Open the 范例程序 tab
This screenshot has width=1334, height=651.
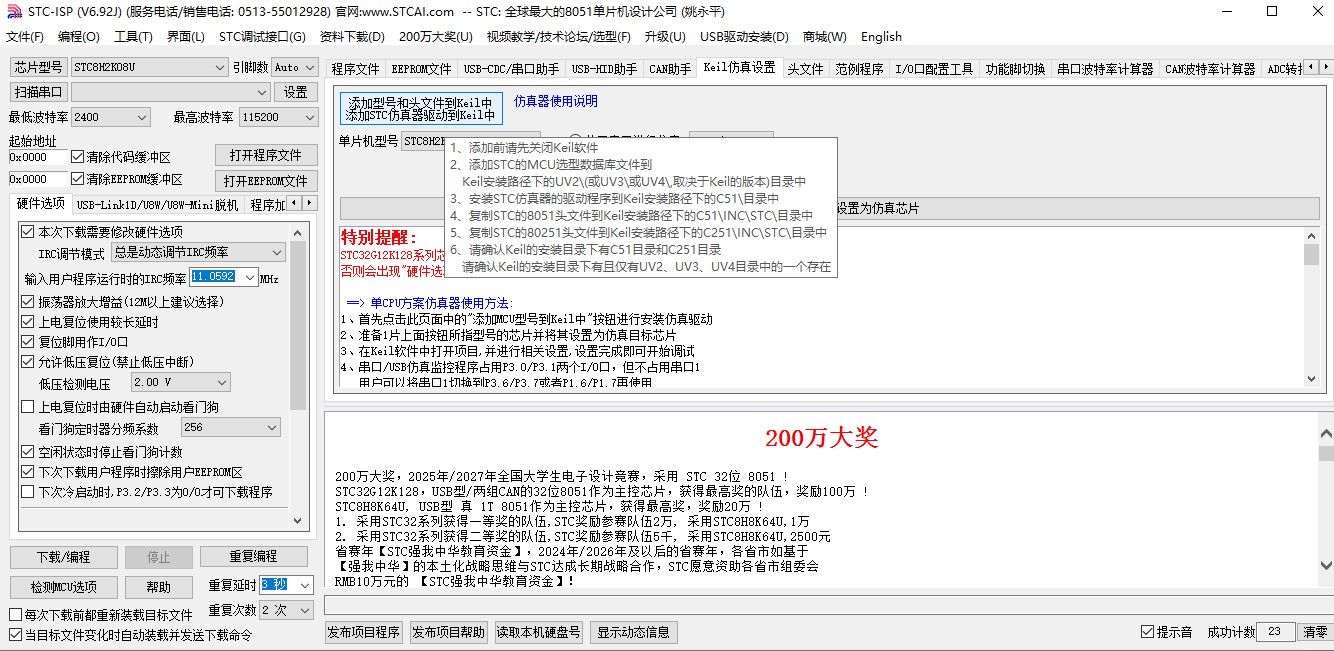pos(859,69)
